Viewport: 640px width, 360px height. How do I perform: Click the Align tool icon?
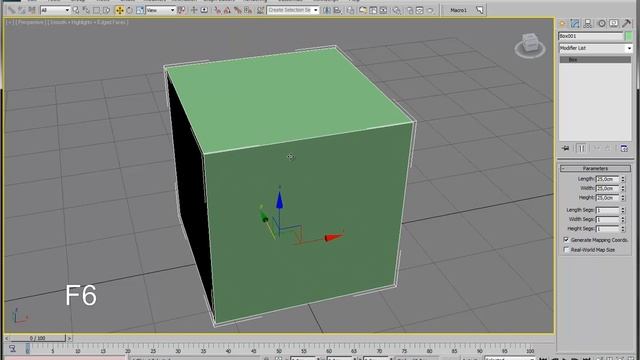337,10
